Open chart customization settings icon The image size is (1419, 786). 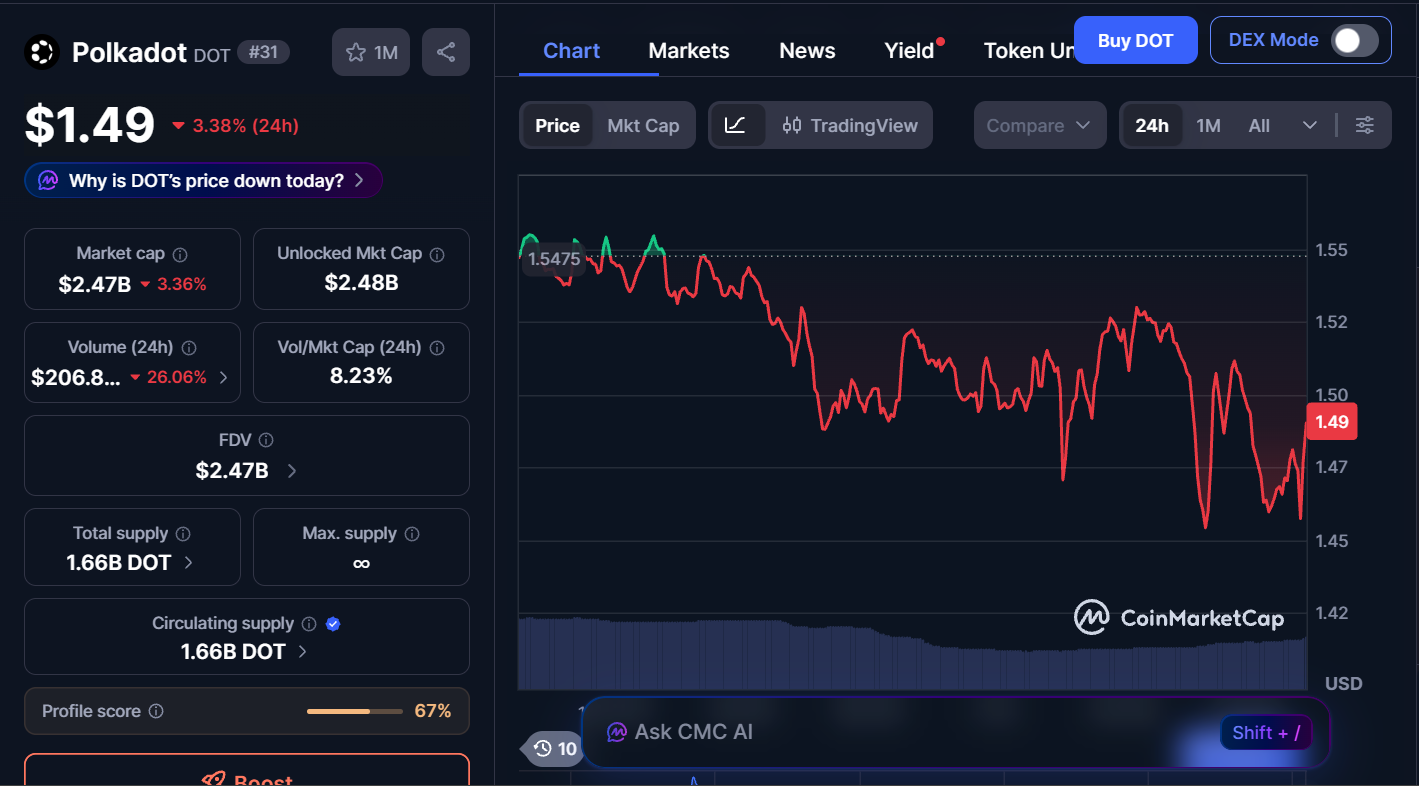[1365, 124]
